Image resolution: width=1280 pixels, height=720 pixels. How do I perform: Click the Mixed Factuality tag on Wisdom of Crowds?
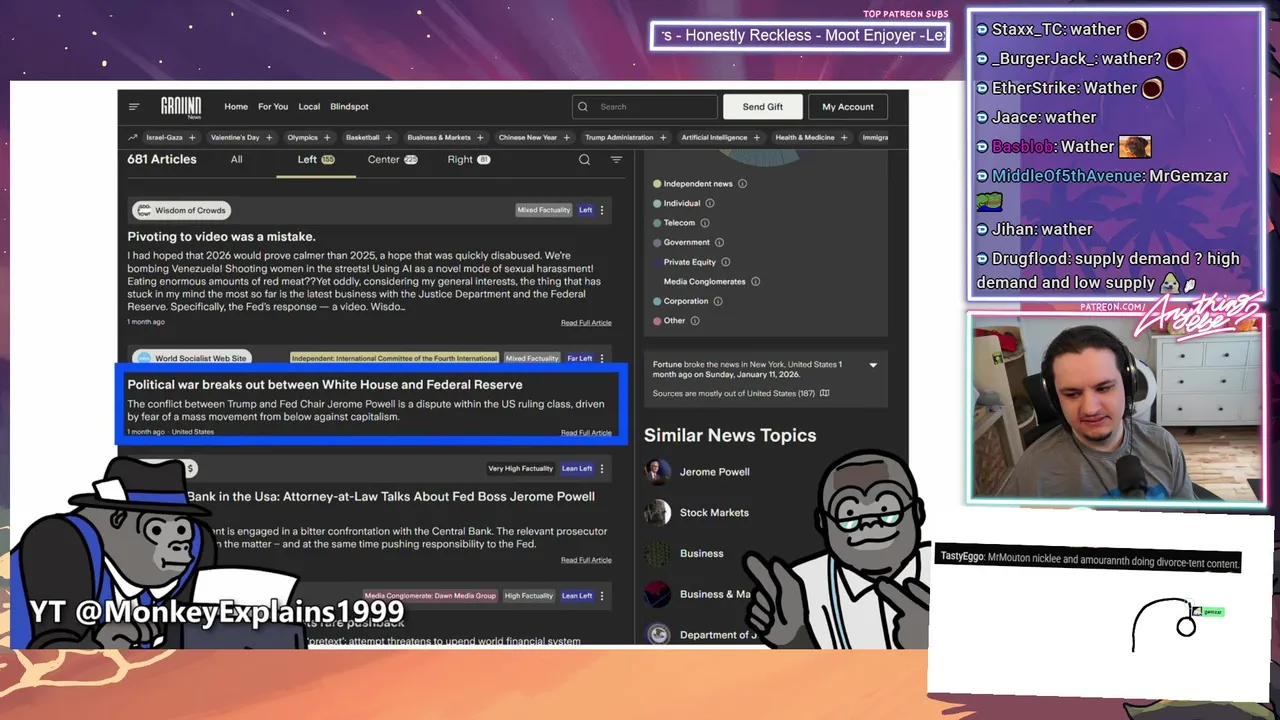tap(544, 210)
